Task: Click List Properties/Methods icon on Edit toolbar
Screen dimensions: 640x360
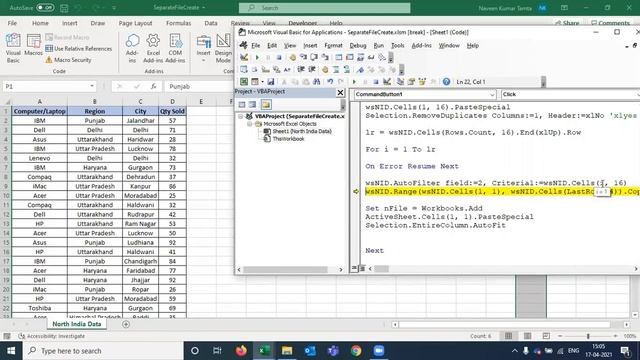Action: [244, 69]
